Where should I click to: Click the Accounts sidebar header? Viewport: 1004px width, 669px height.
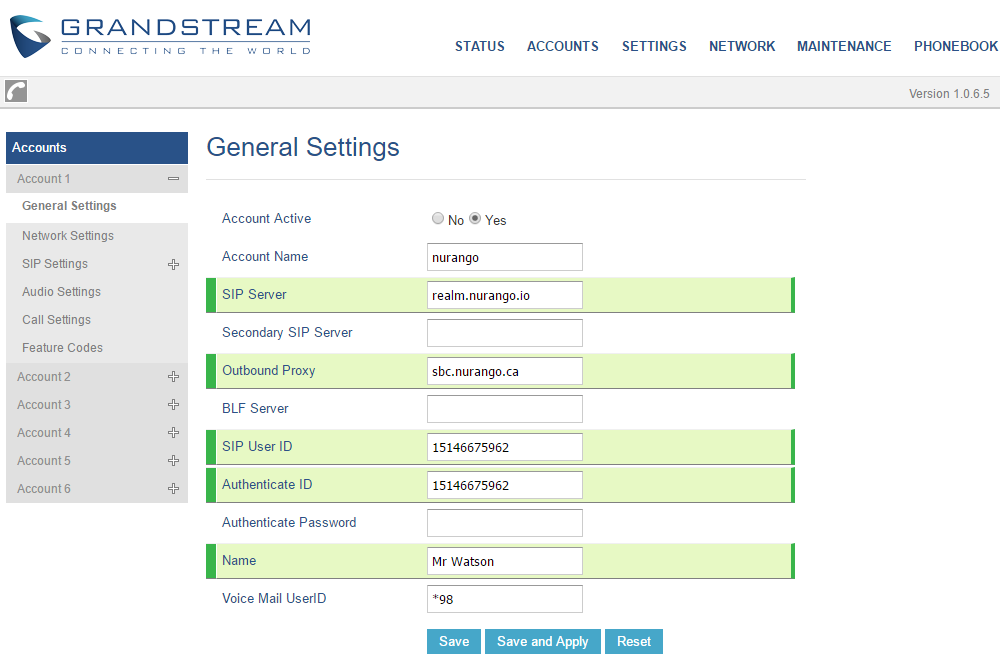pyautogui.click(x=97, y=148)
